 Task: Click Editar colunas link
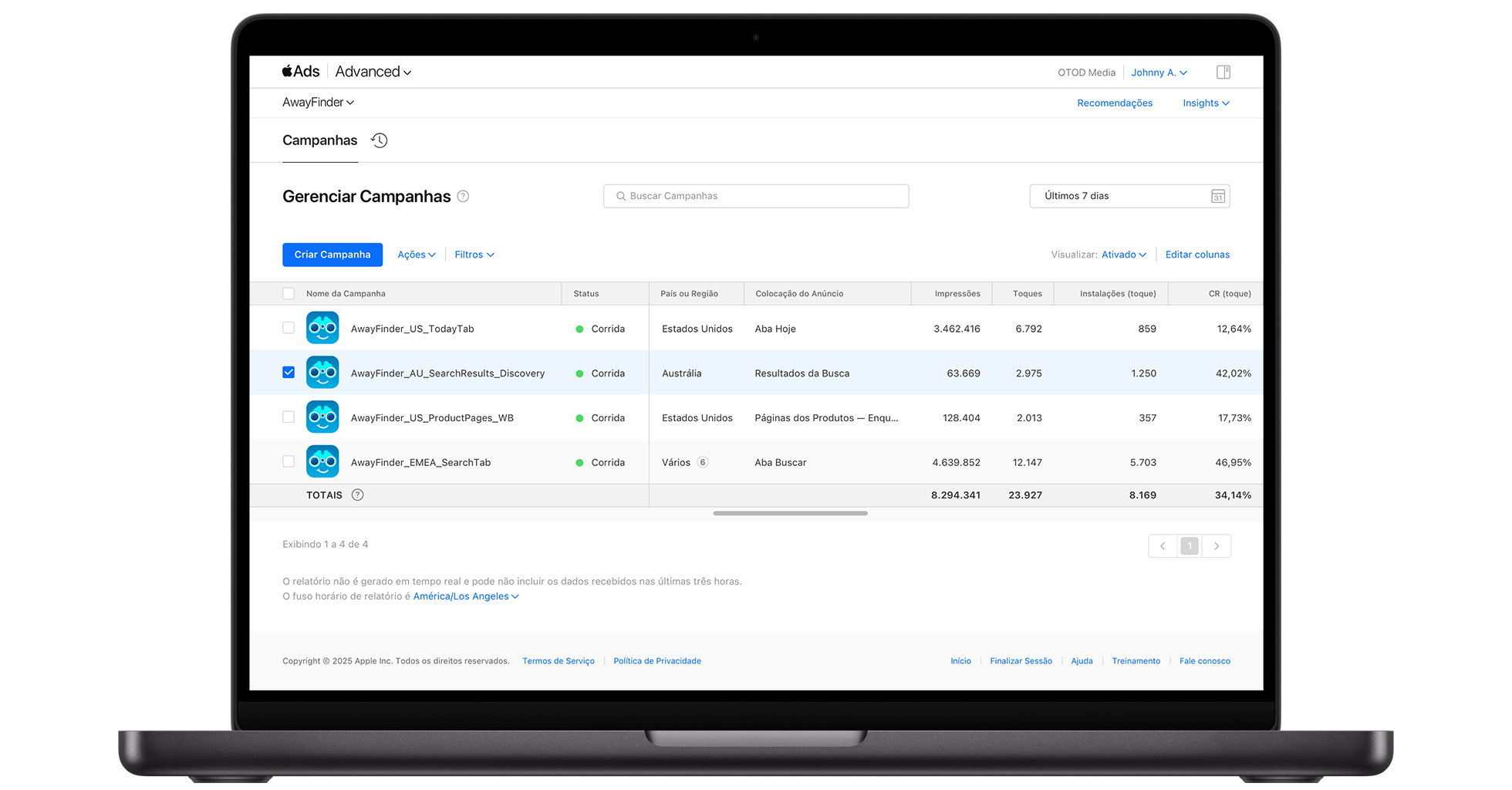point(1197,255)
